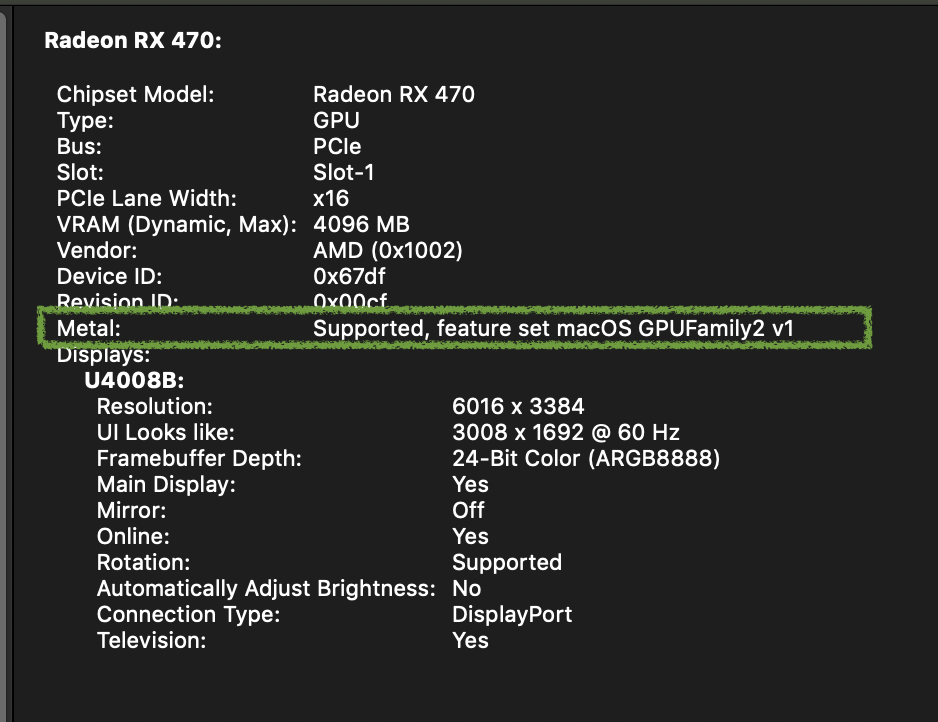Click the Rotation value Supported

[507, 563]
